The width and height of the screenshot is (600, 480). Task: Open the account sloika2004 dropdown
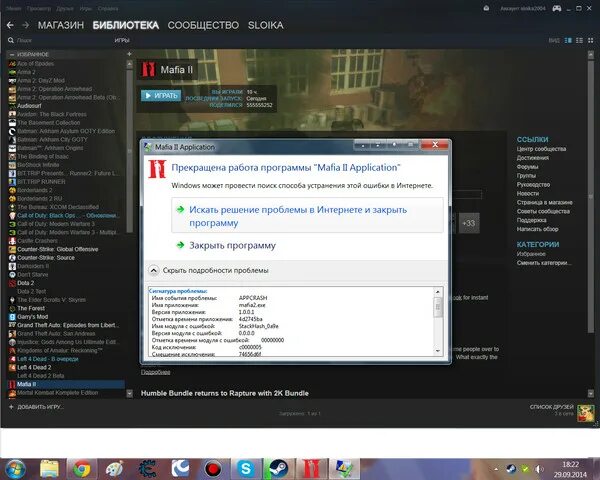click(522, 8)
